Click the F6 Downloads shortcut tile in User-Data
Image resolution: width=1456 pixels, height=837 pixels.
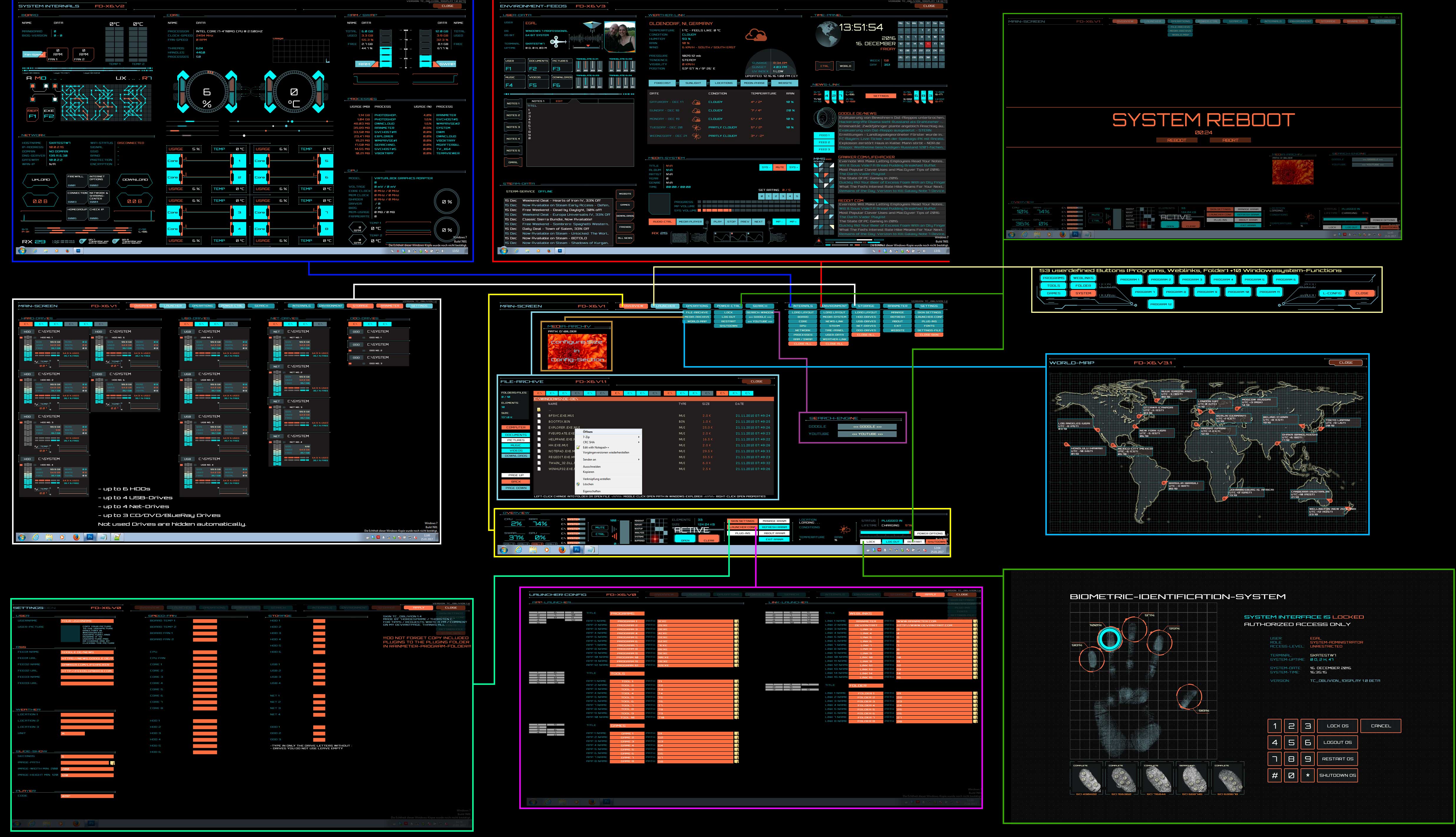coord(562,82)
